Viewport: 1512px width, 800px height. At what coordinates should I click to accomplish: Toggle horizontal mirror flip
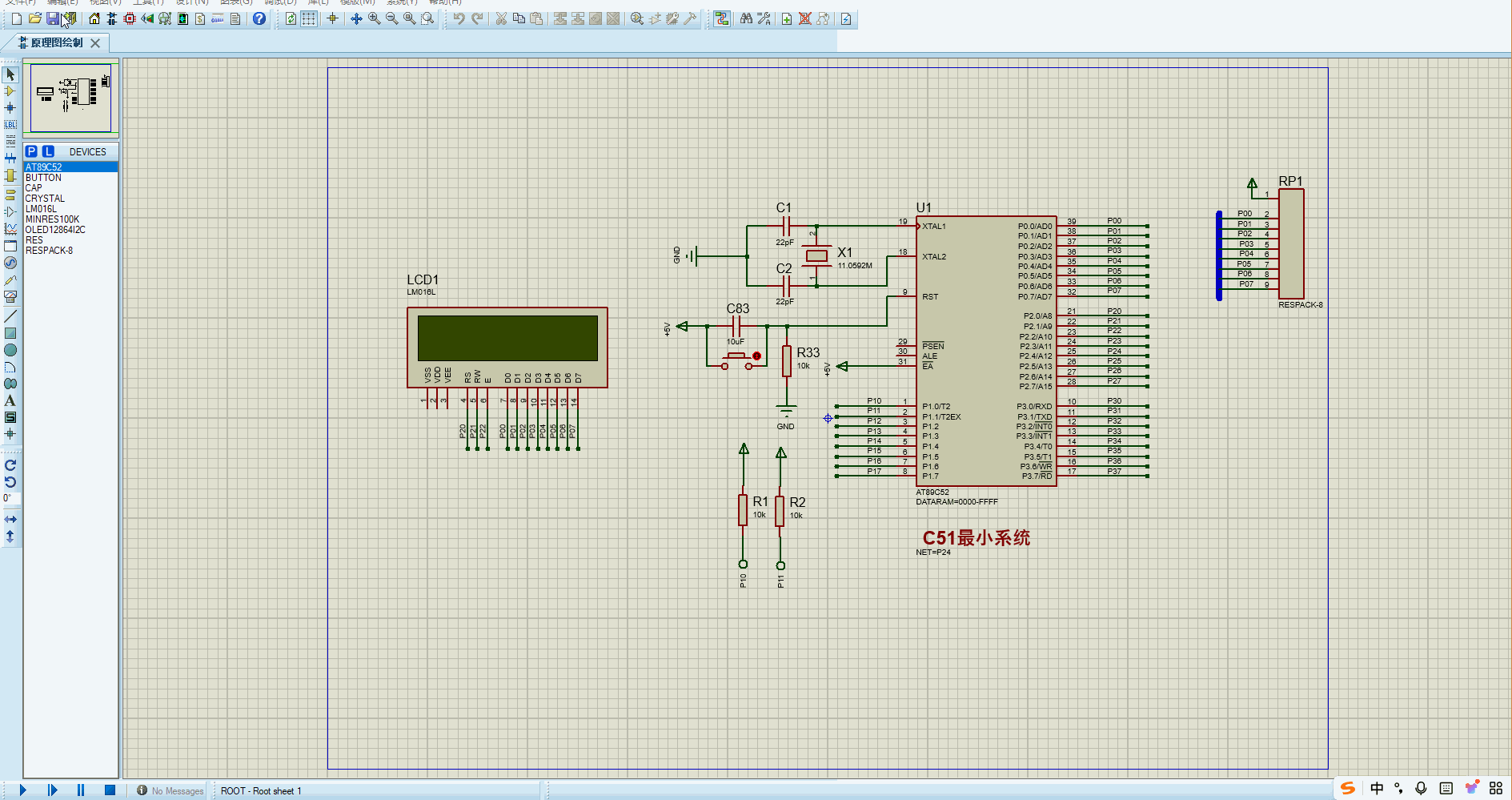[x=10, y=518]
